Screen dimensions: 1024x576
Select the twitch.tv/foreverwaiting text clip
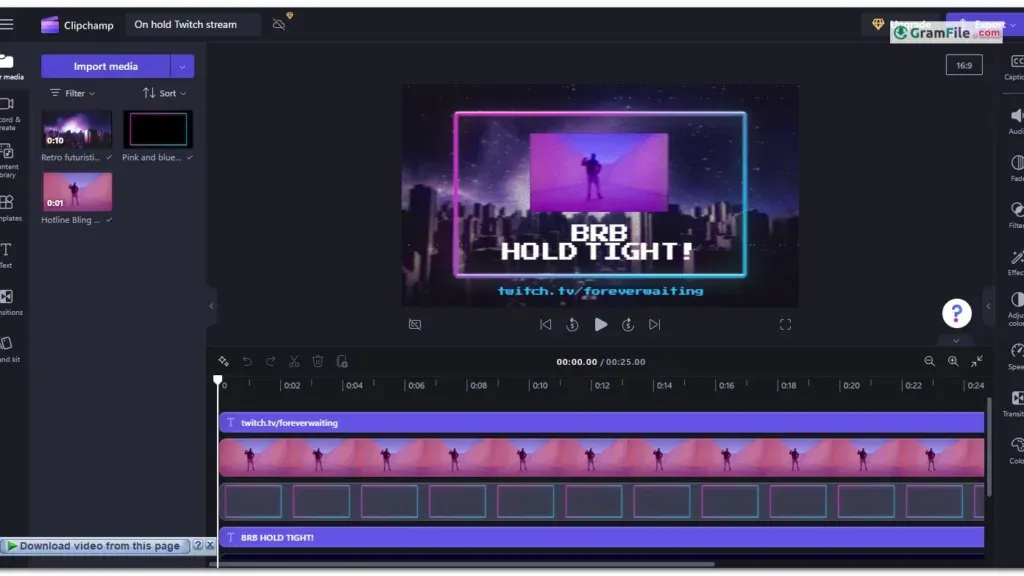pyautogui.click(x=601, y=423)
